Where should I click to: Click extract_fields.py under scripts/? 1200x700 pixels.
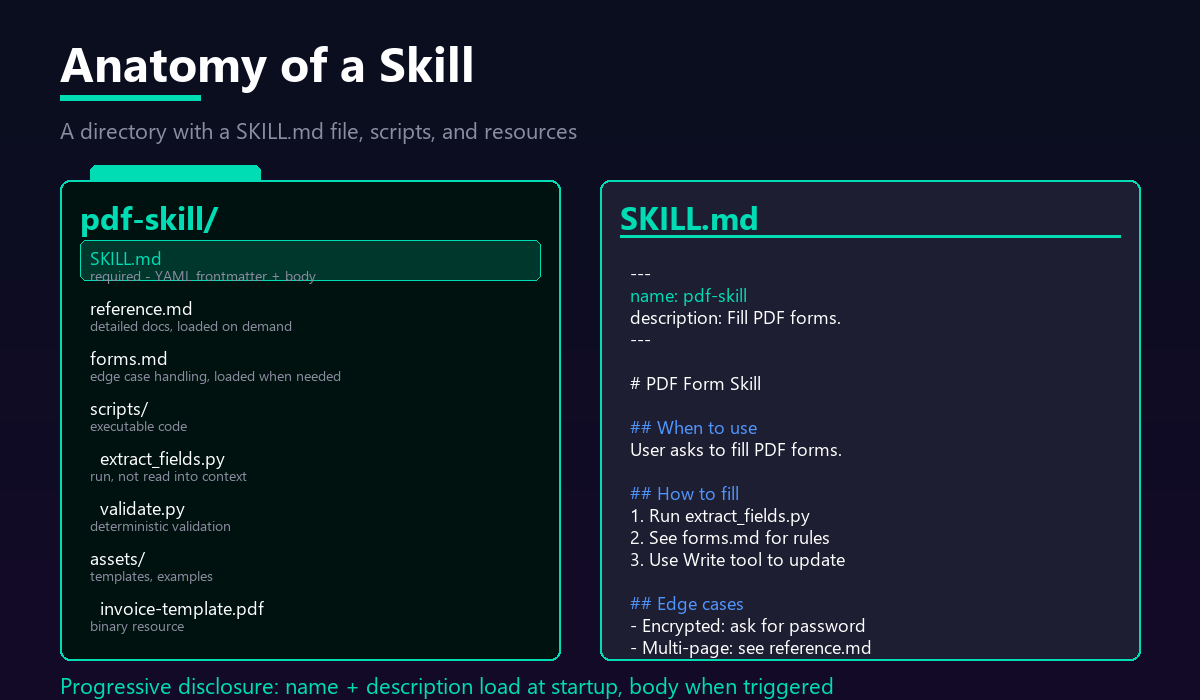coord(162,459)
